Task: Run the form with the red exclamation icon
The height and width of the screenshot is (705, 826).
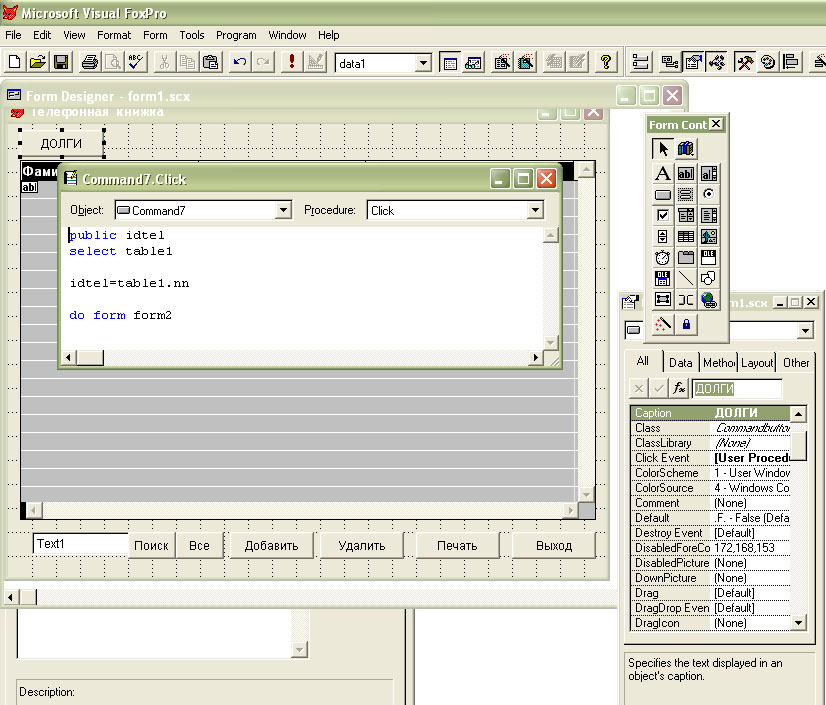Action: [291, 62]
